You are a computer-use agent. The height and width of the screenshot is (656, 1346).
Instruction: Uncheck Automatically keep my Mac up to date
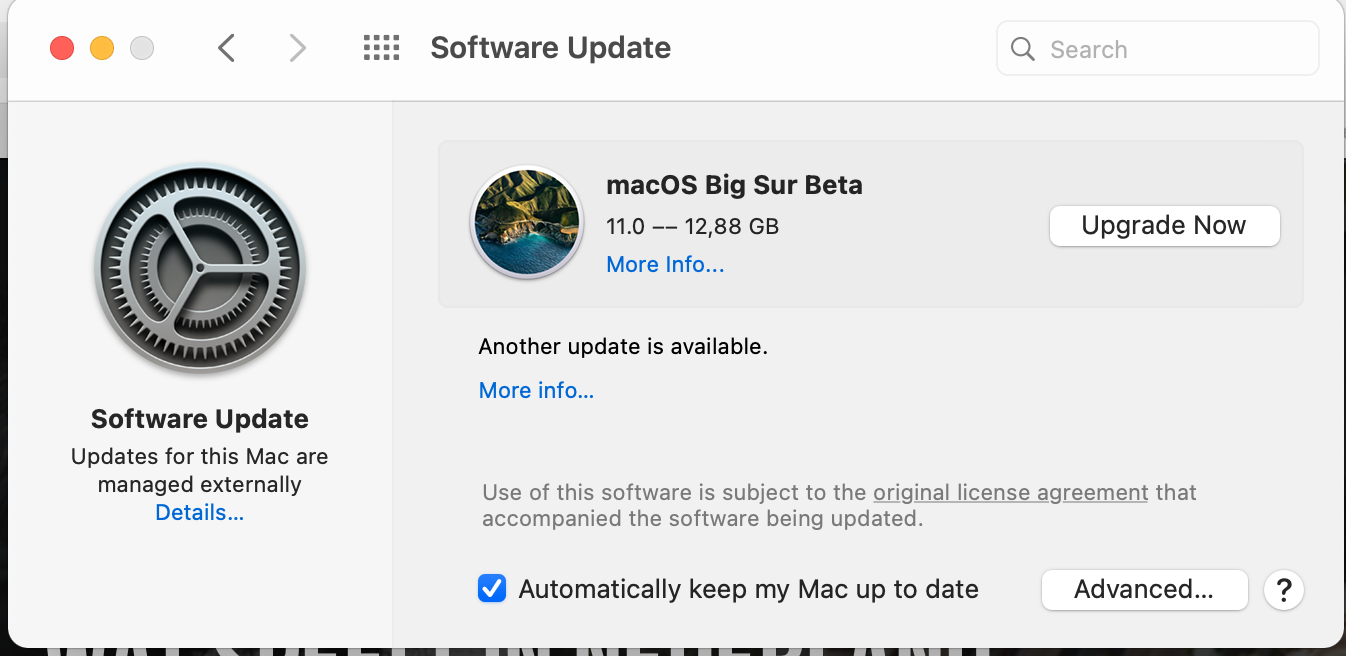[x=492, y=588]
